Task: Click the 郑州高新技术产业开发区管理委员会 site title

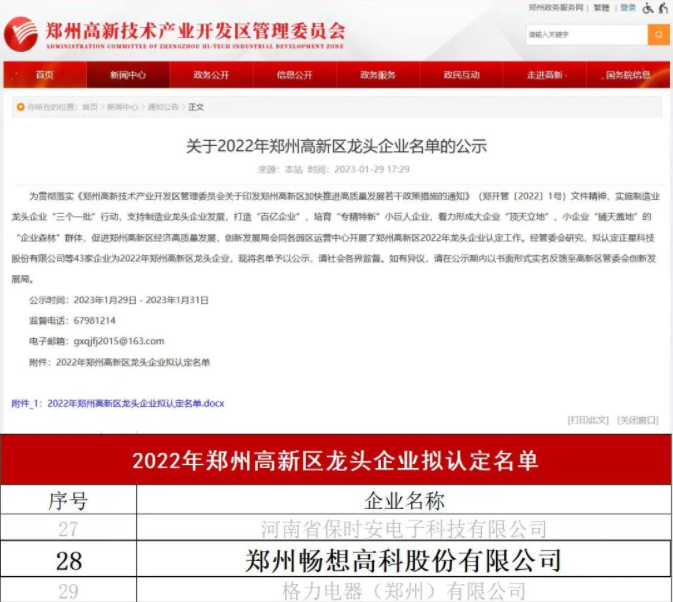Action: point(195,30)
